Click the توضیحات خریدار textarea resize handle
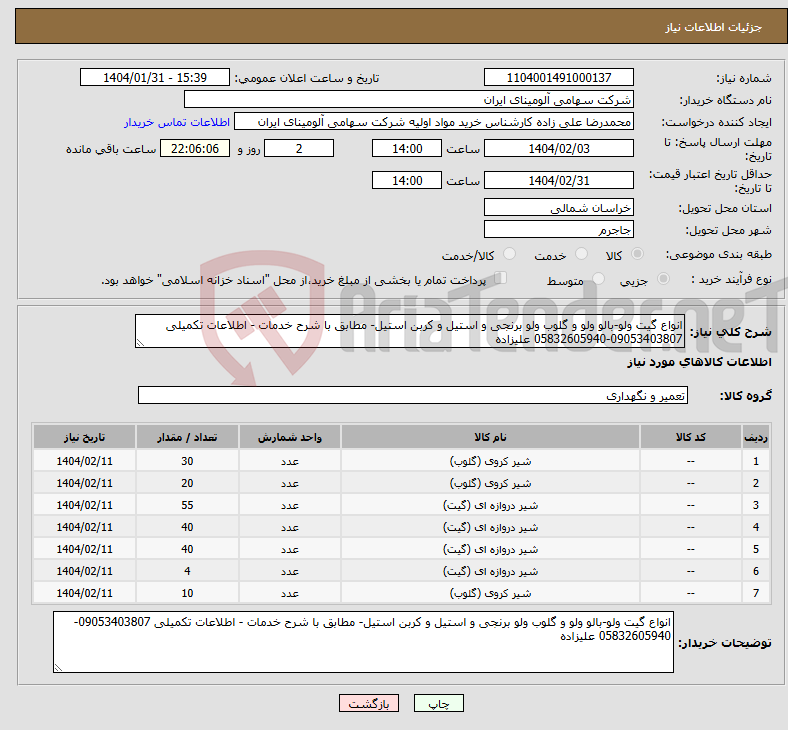 click(x=58, y=667)
